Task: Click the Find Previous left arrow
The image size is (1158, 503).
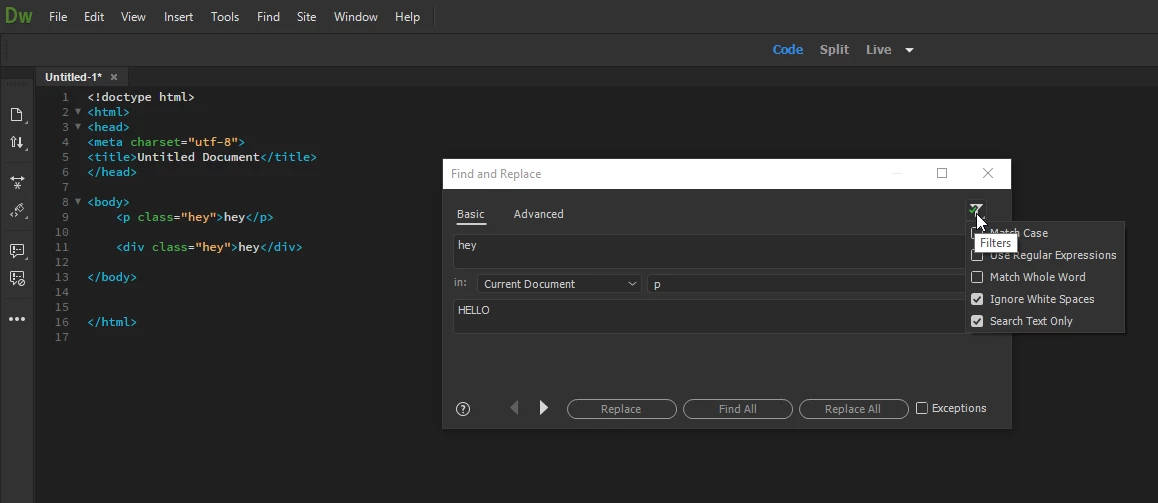Action: tap(515, 408)
